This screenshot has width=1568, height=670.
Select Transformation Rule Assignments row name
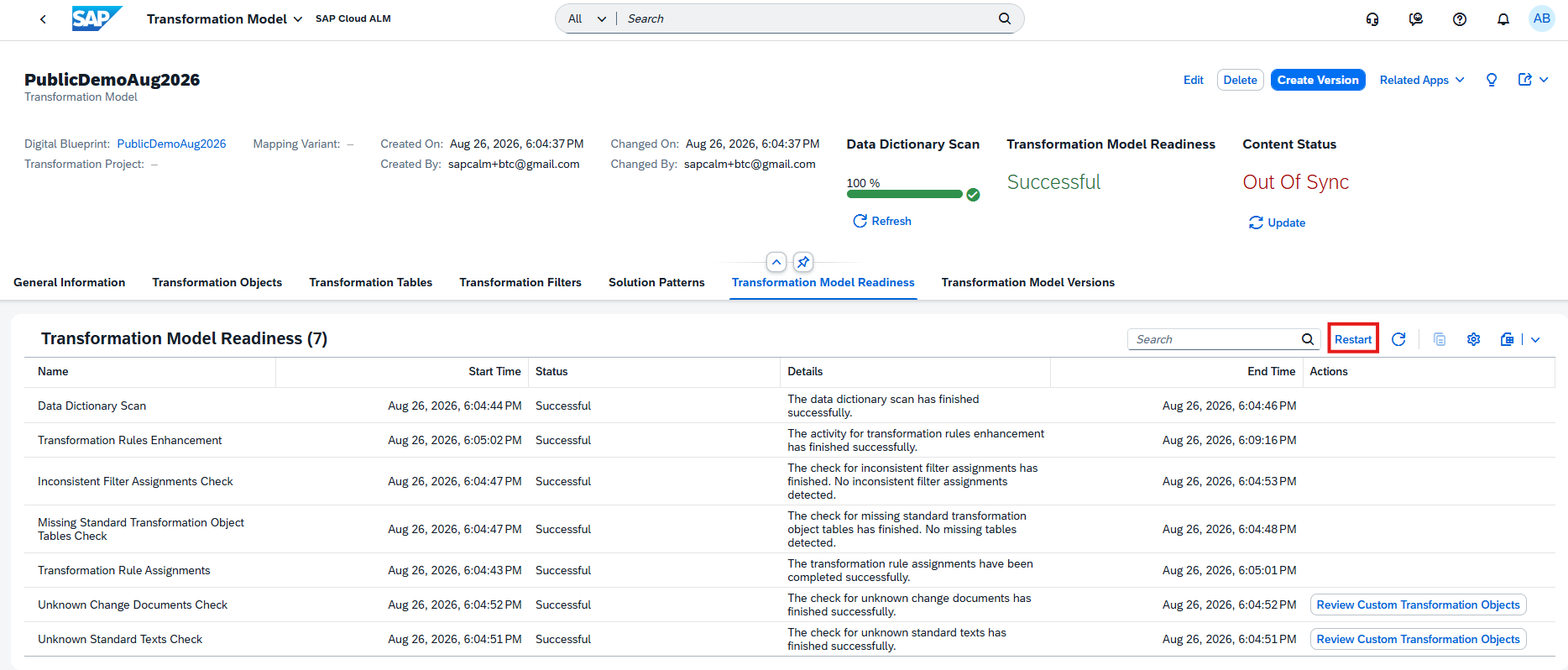tap(124, 570)
